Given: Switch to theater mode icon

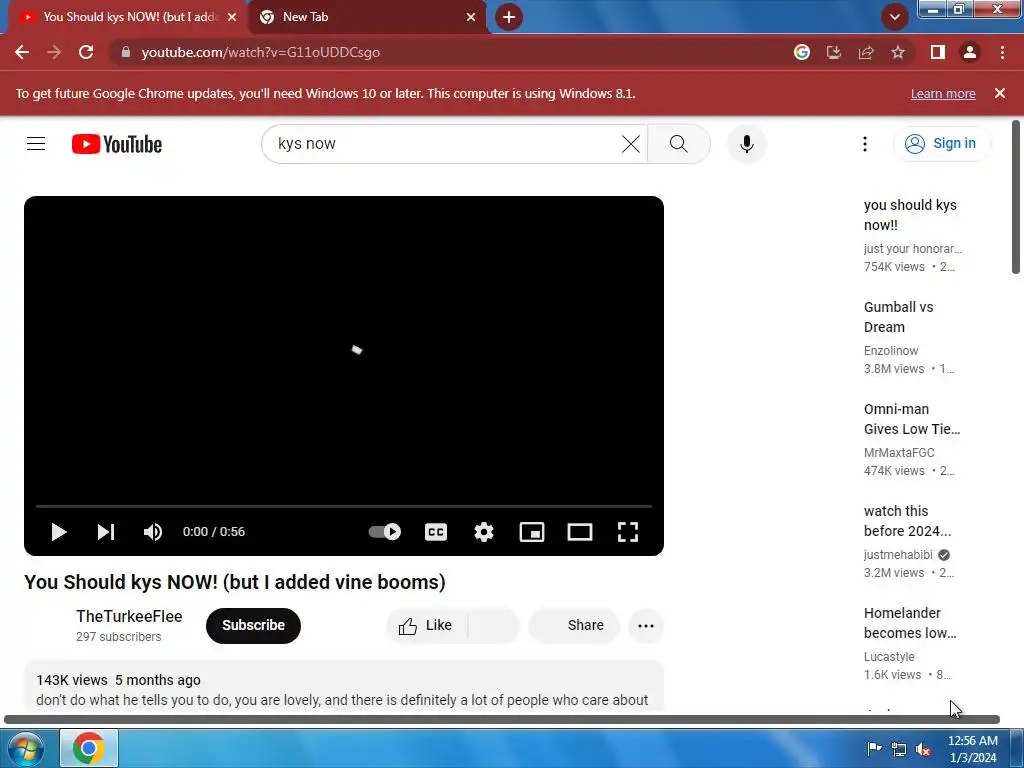Looking at the screenshot, I should coord(580,532).
